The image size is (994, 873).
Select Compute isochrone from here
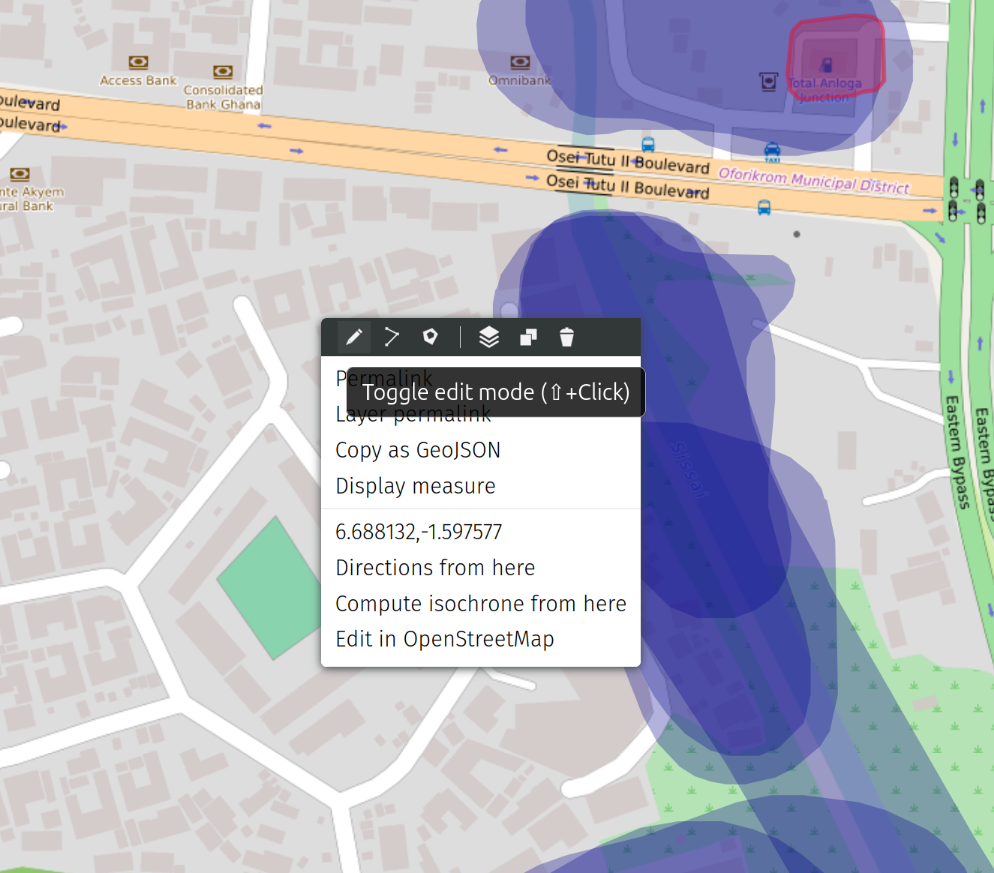coord(480,604)
